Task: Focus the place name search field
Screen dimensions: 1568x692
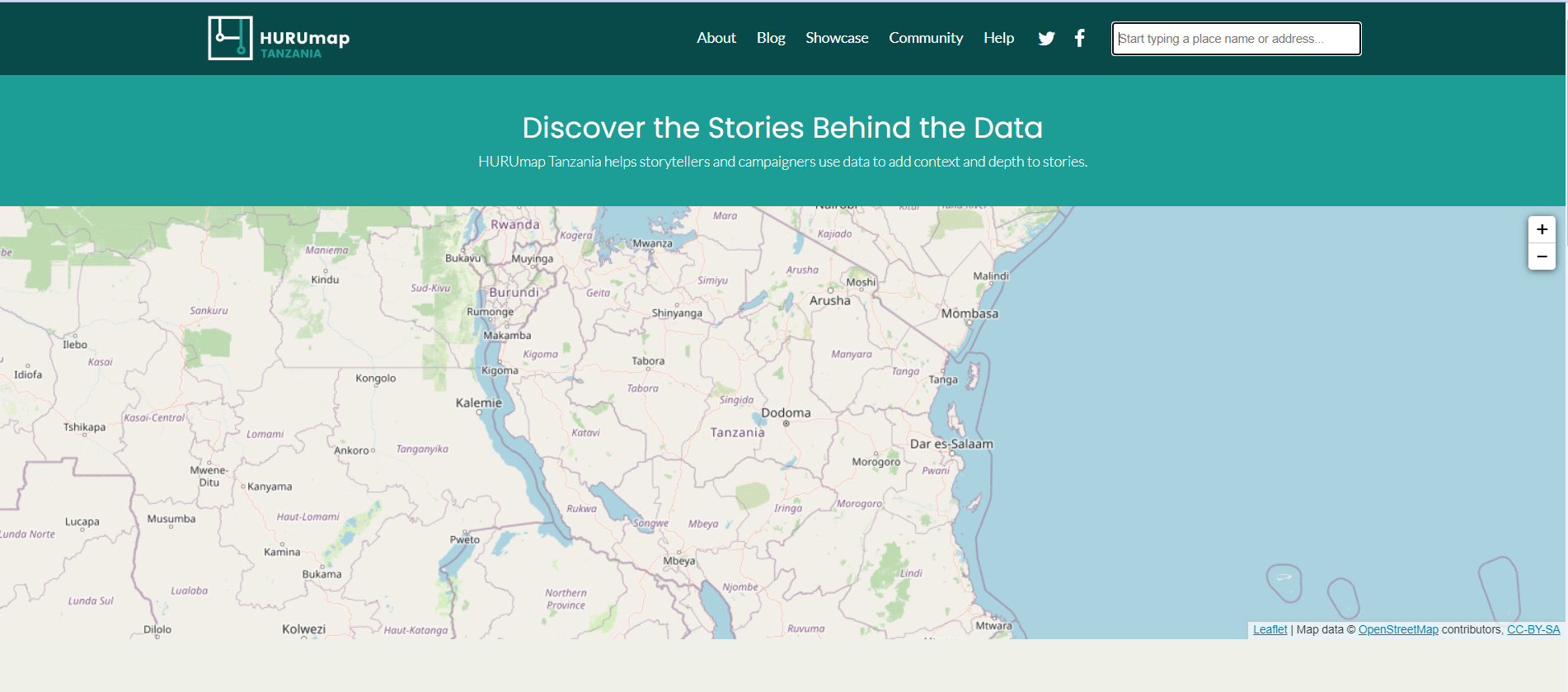Action: click(x=1235, y=39)
